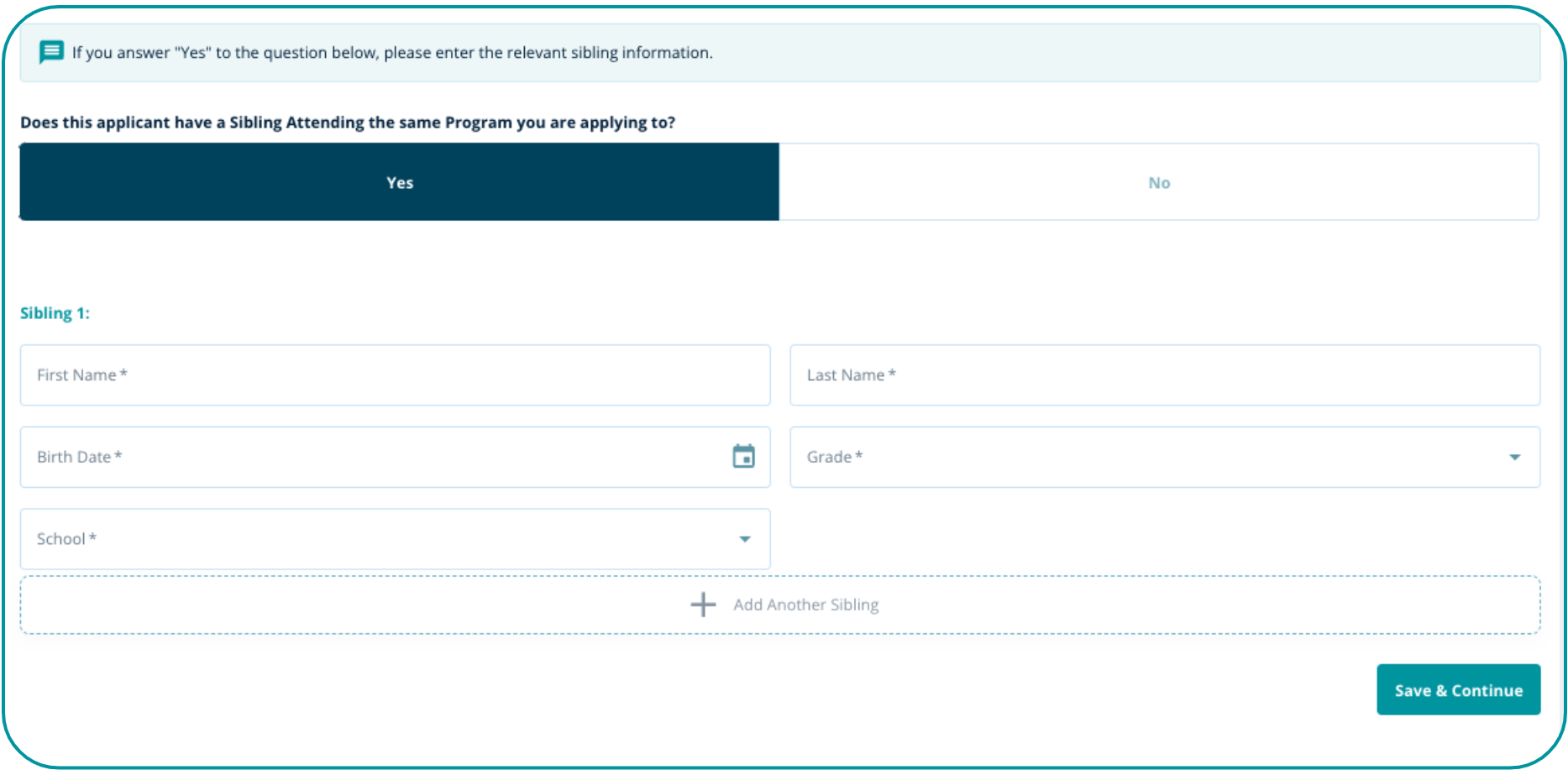Click the info banner instruction text
This screenshot has height=775, width=1568.
pos(392,53)
